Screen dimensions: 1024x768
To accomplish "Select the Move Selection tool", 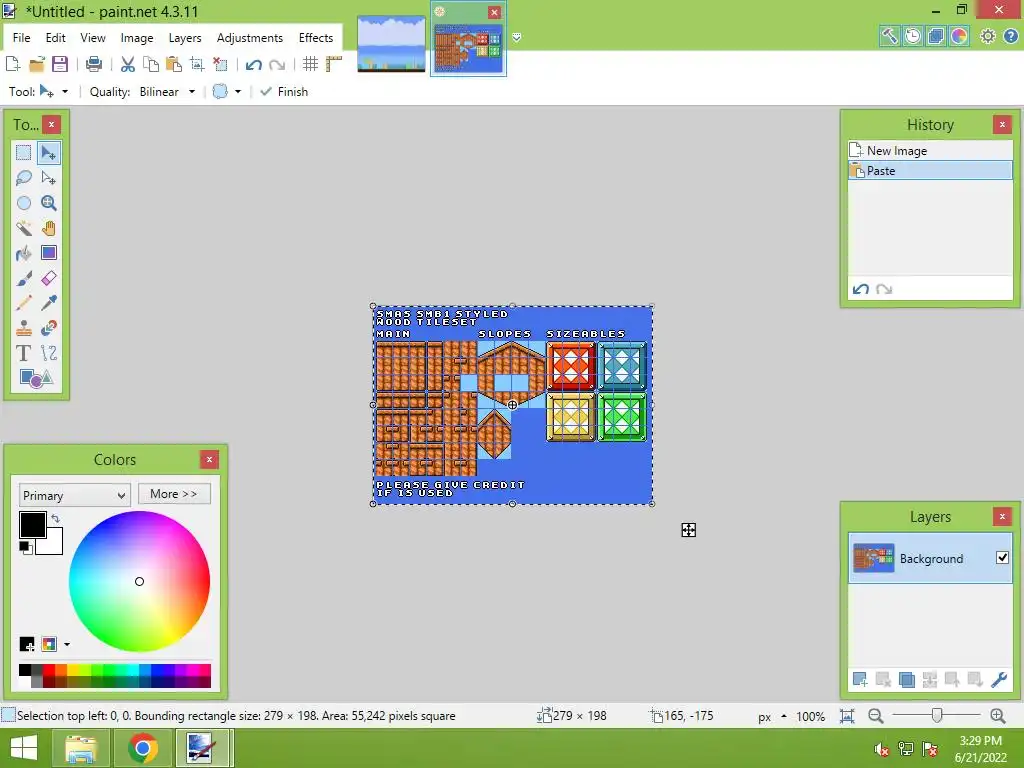I will pos(48,178).
